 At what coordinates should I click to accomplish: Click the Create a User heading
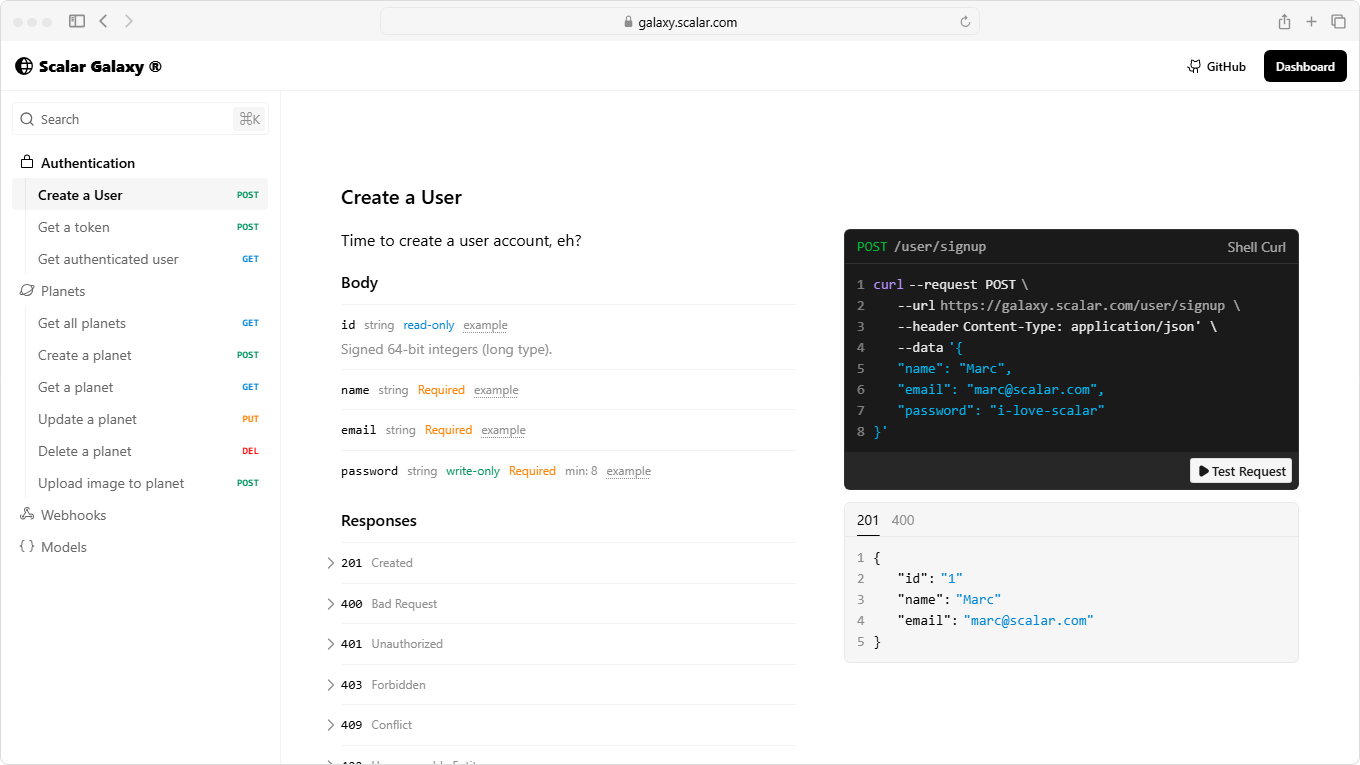coord(401,197)
